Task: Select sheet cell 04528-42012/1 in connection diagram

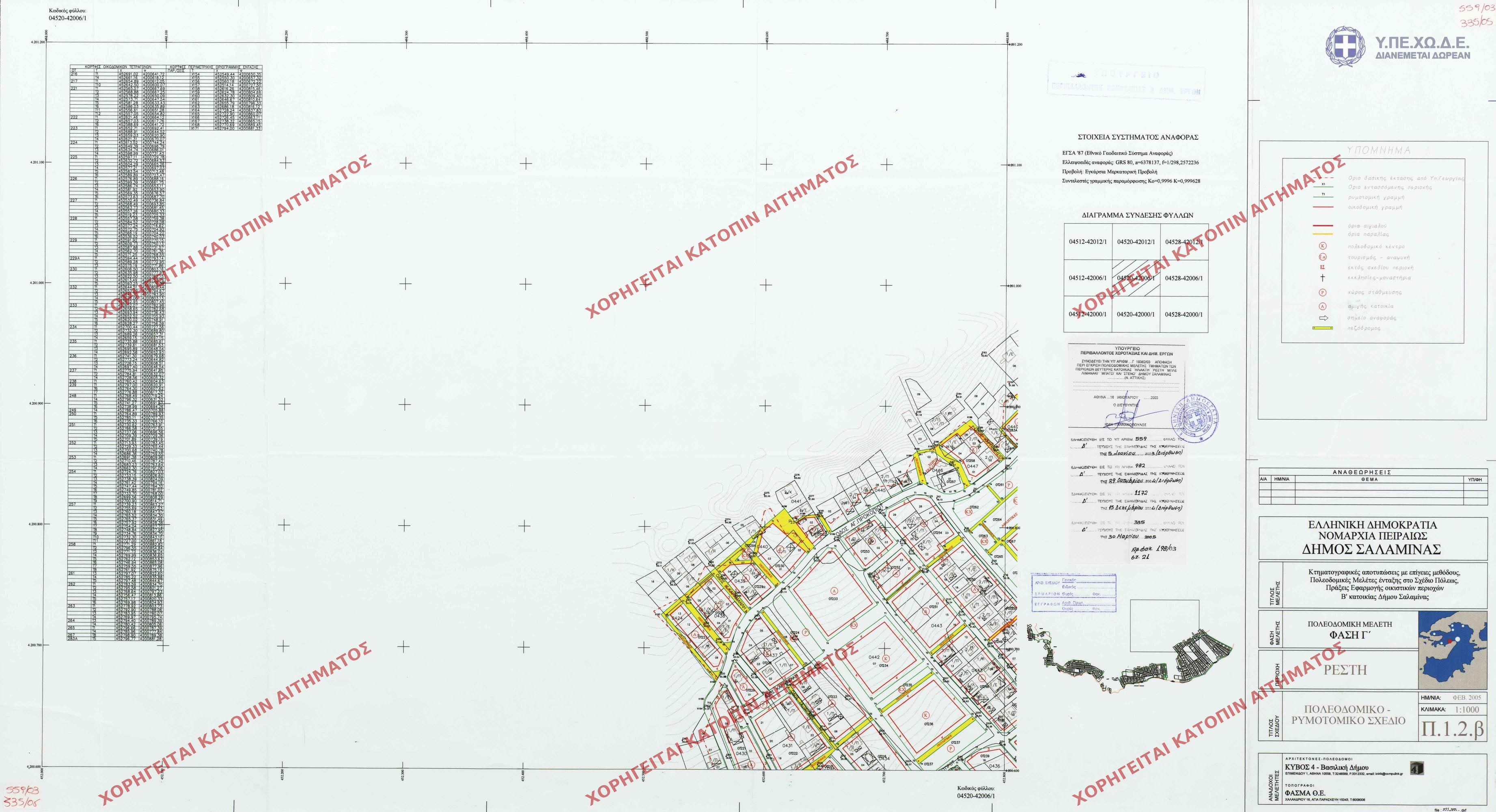Action: (x=1183, y=242)
